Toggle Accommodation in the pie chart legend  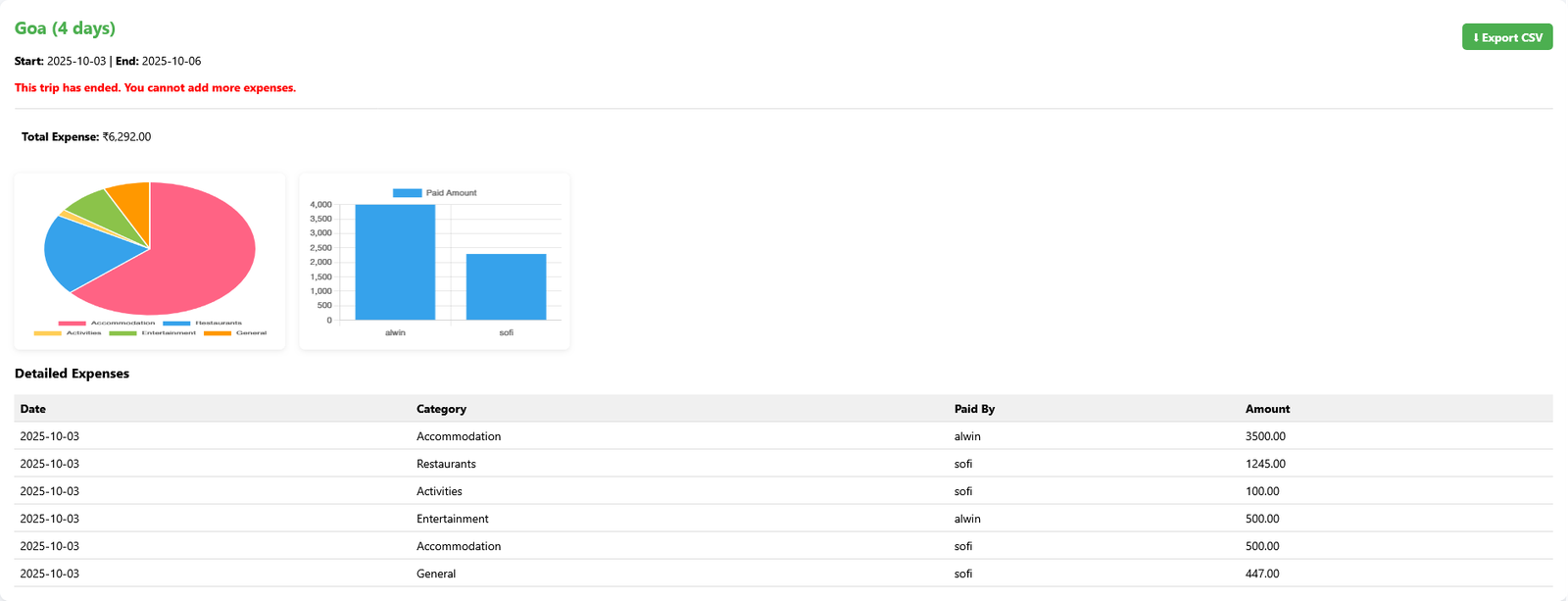106,323
